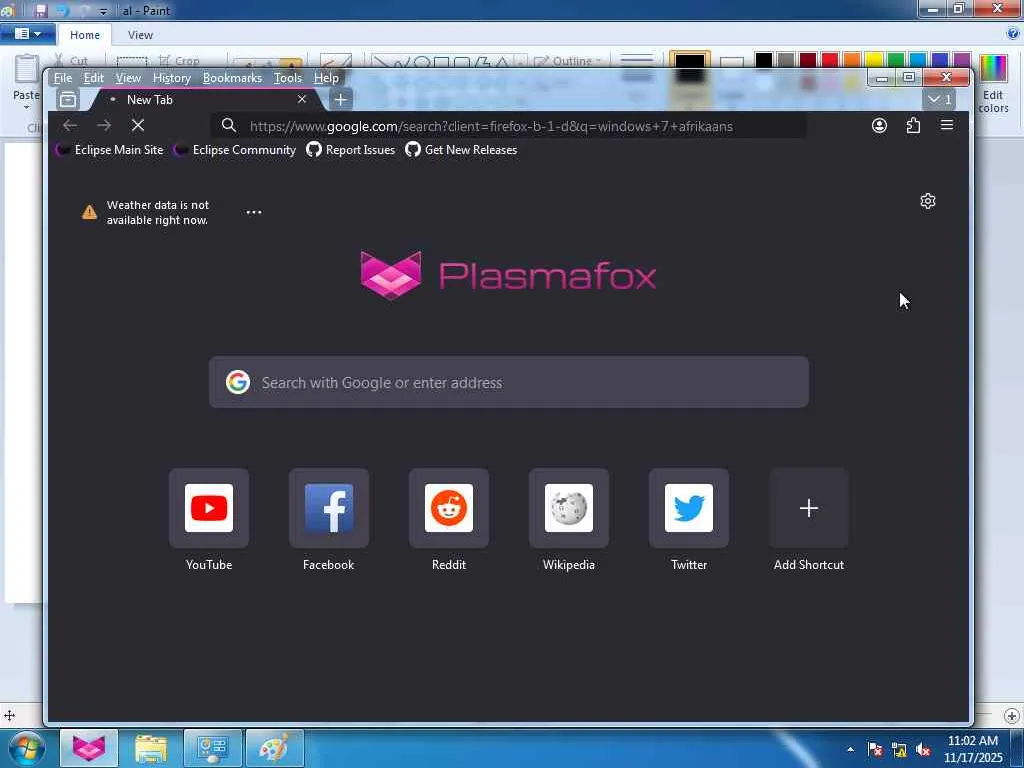The height and width of the screenshot is (768, 1024).
Task: Open Paint help question mark icon
Action: [1014, 34]
